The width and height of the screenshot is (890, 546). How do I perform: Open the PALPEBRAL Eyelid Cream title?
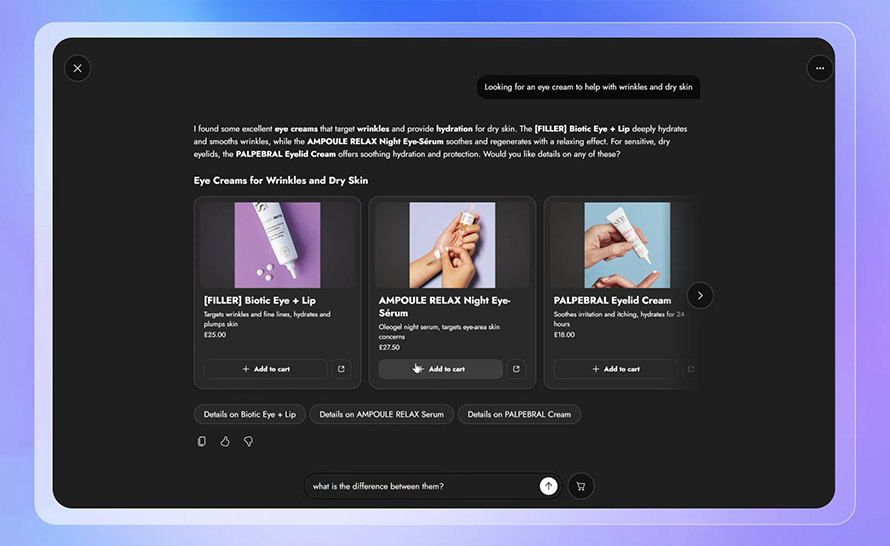coord(612,300)
